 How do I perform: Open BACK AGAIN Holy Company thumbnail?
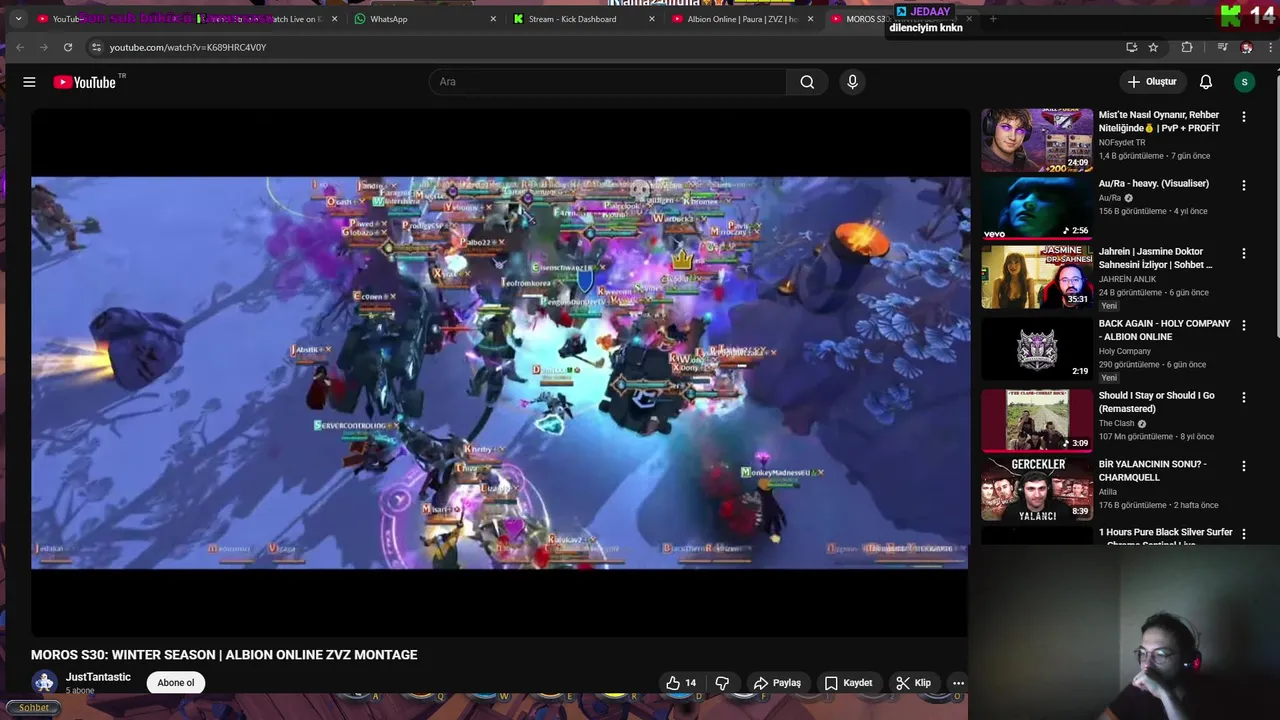pos(1037,349)
